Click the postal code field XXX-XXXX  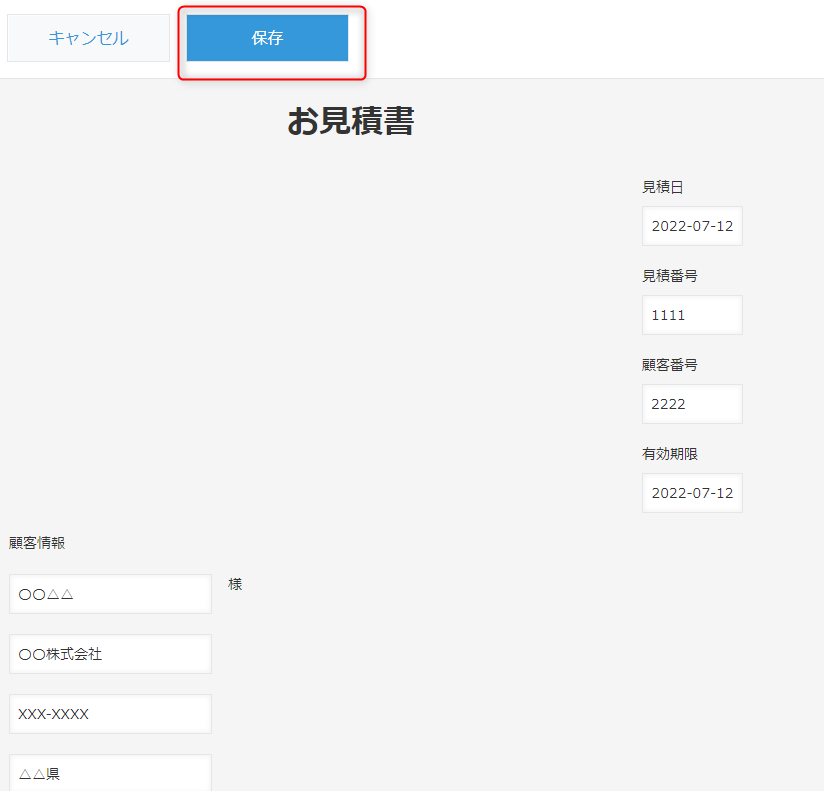pos(110,714)
